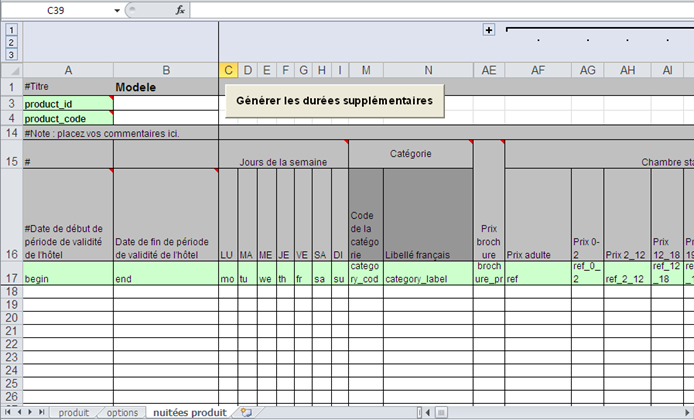Select outline level 1 button

(x=11, y=31)
